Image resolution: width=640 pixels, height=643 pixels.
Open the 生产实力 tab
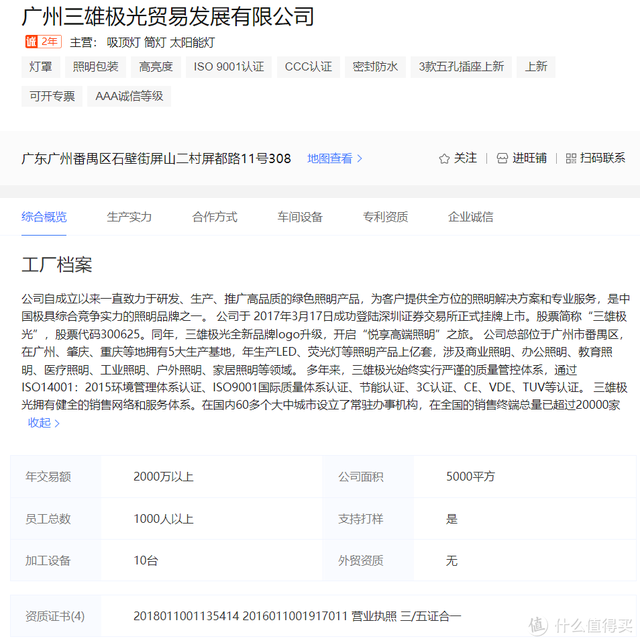pyautogui.click(x=129, y=217)
